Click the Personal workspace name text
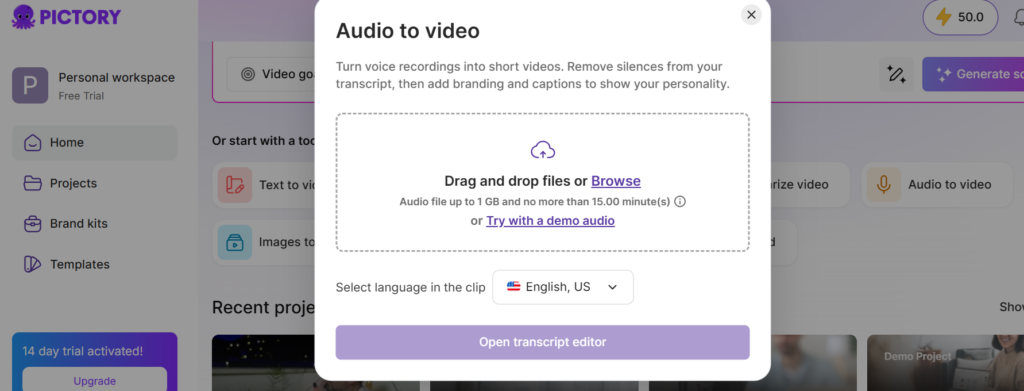 (117, 78)
